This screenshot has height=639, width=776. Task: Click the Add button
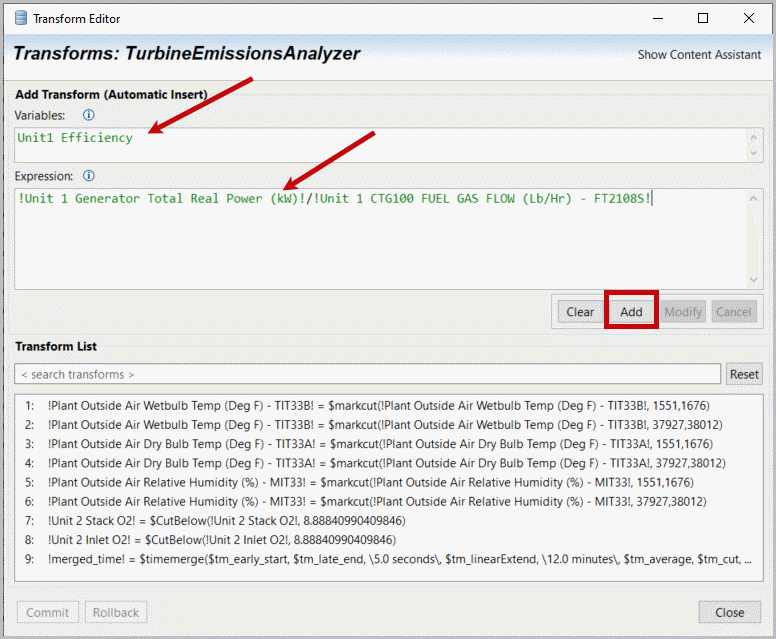pyautogui.click(x=631, y=312)
